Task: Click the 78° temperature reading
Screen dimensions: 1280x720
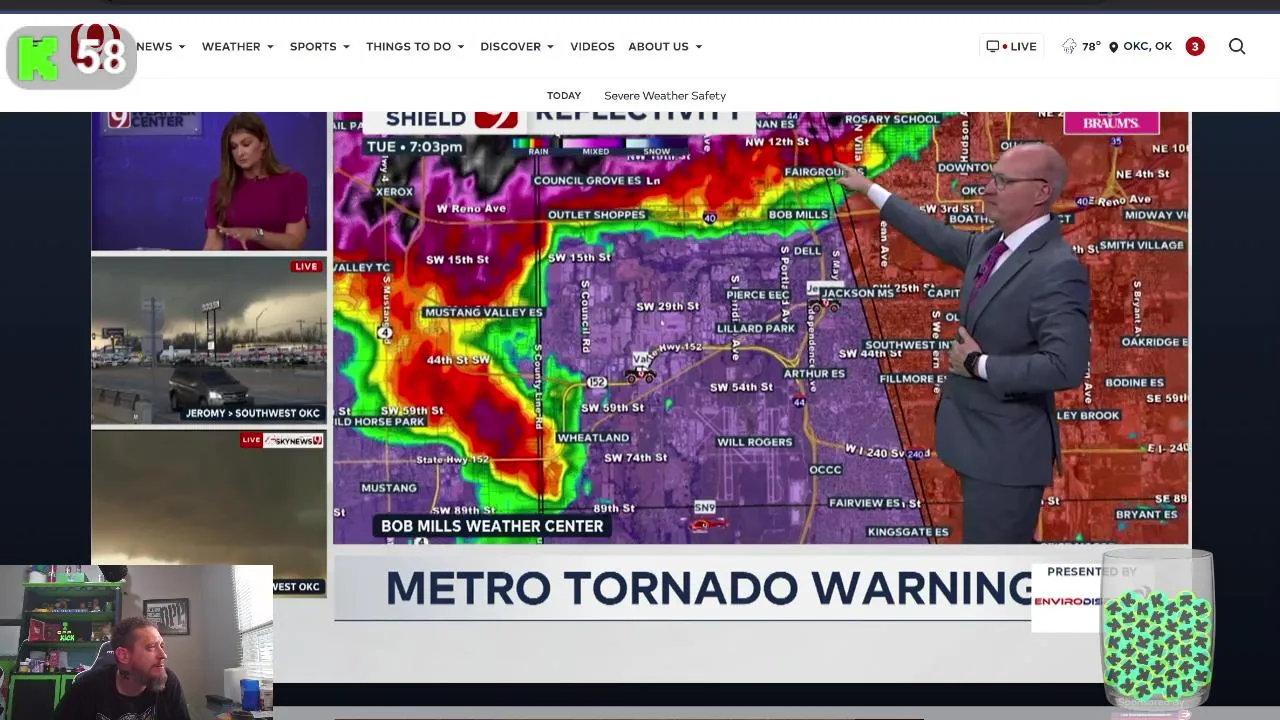Action: (1091, 46)
